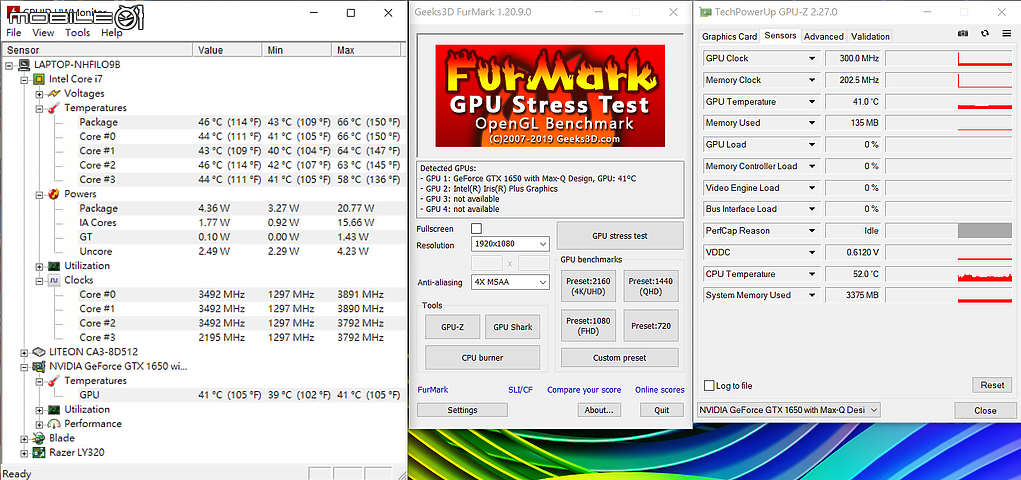Reset GPU-Z sensor readings
Screen dimensions: 1021x480
[992, 385]
